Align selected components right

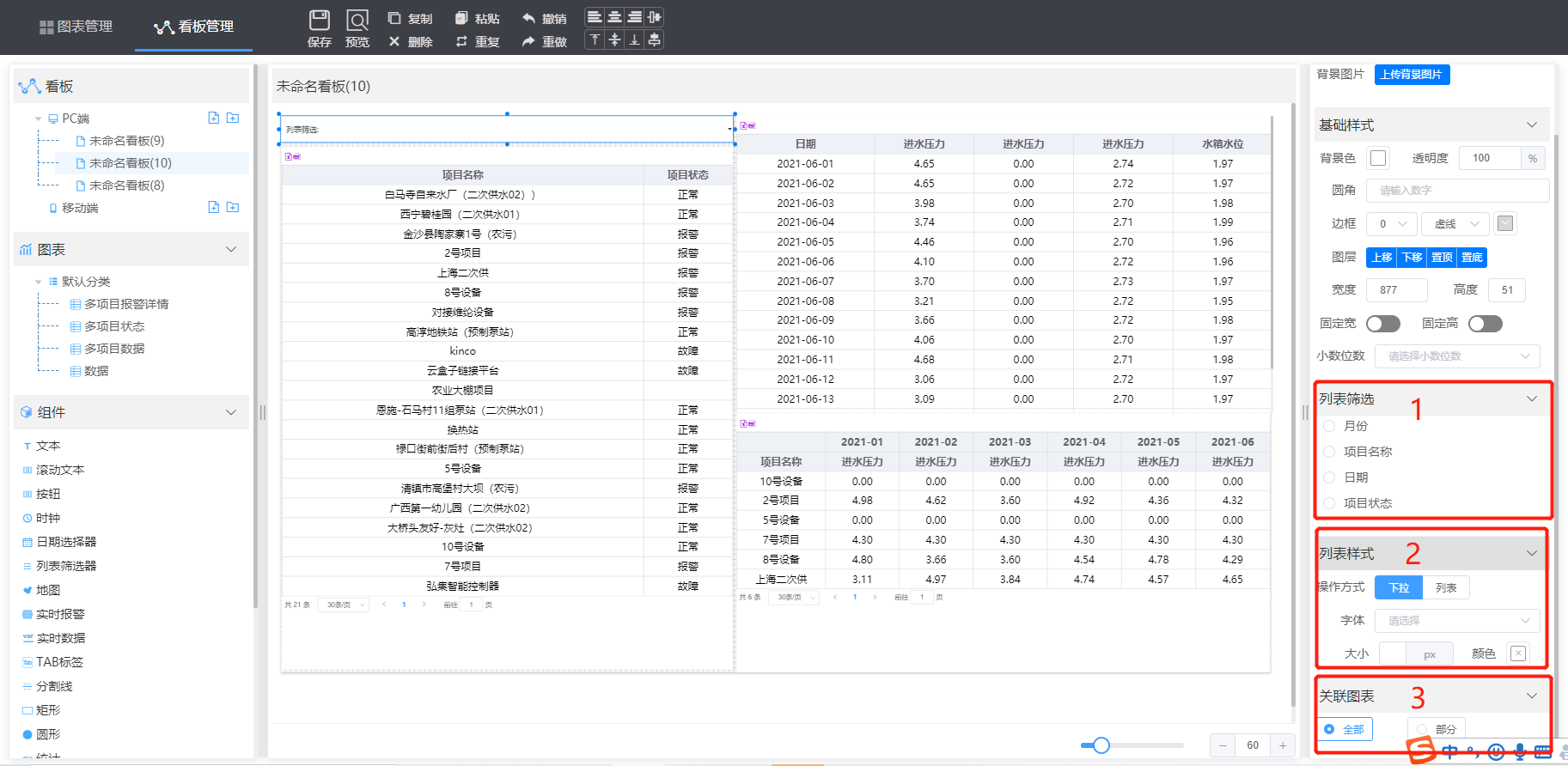[x=634, y=17]
